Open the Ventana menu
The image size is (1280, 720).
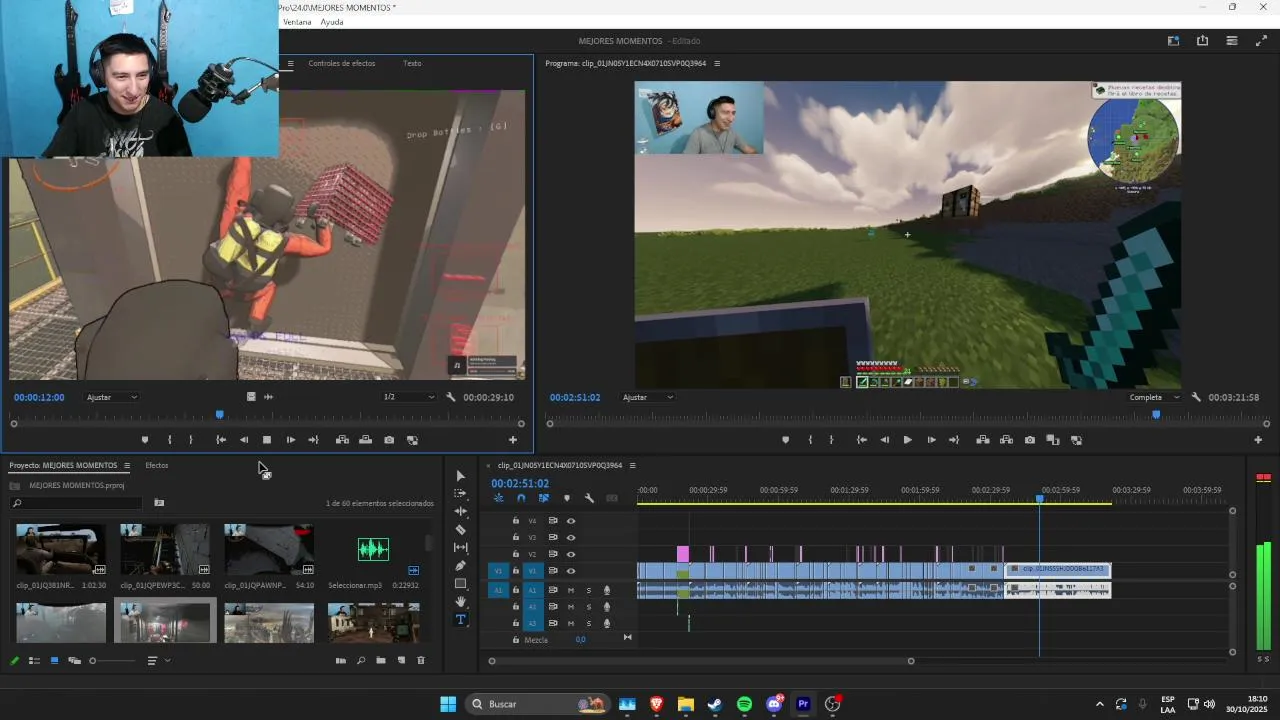297,22
